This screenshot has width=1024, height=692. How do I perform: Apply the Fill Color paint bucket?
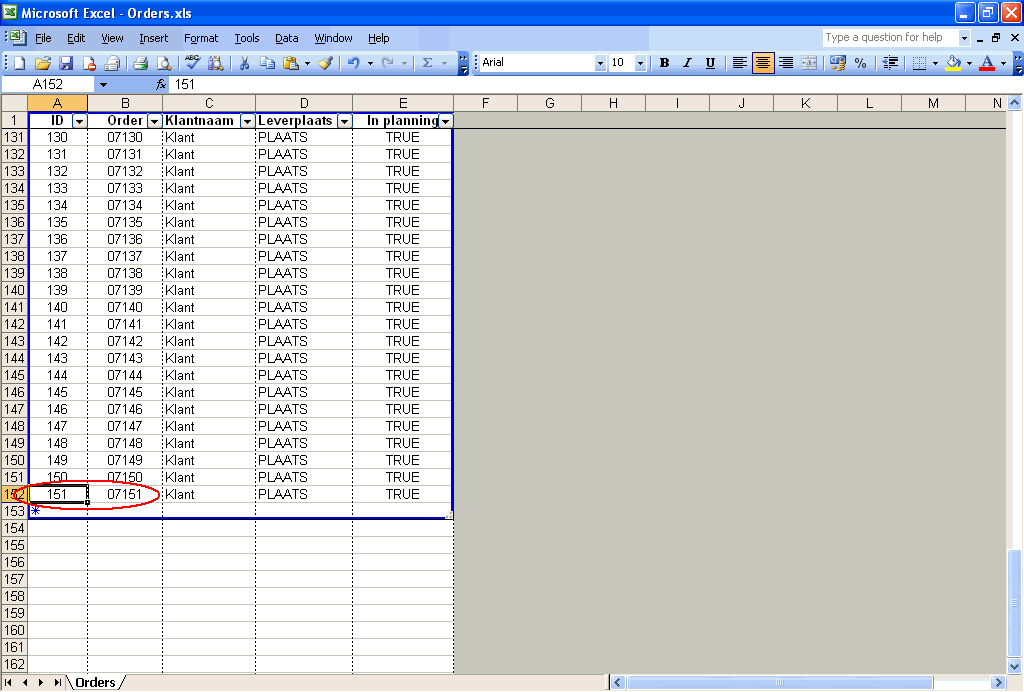click(x=953, y=63)
